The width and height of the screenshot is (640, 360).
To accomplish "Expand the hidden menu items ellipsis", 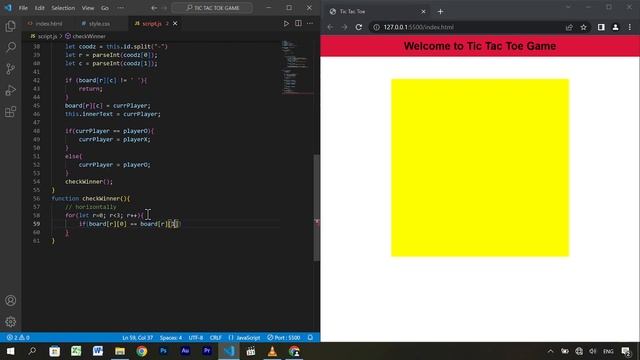I will click(x=120, y=8).
